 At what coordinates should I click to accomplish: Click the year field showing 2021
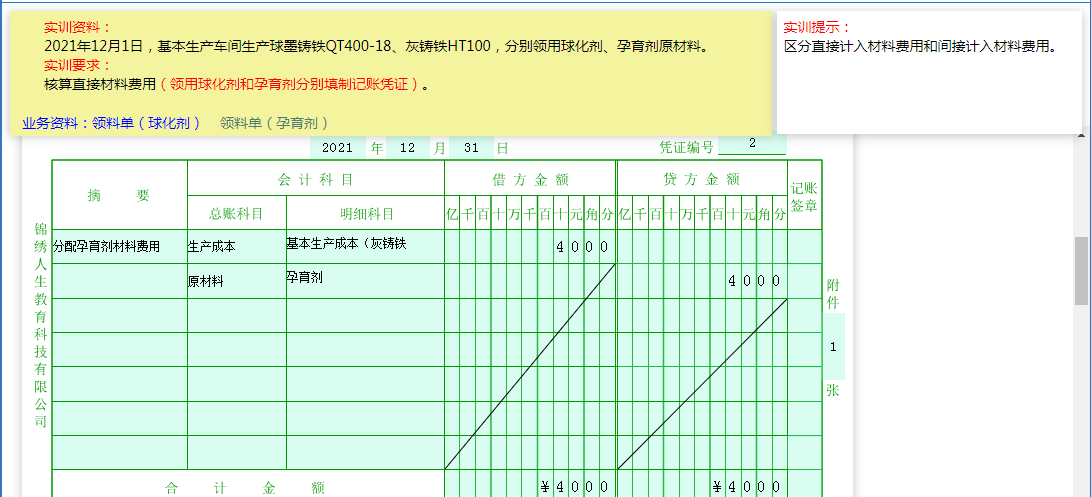[337, 148]
